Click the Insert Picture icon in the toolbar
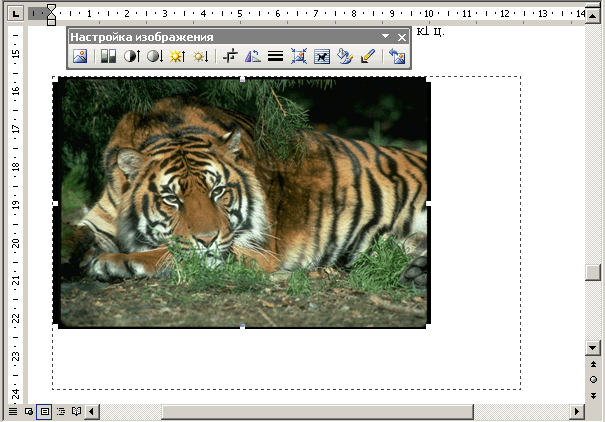The image size is (605, 422). pos(80,57)
